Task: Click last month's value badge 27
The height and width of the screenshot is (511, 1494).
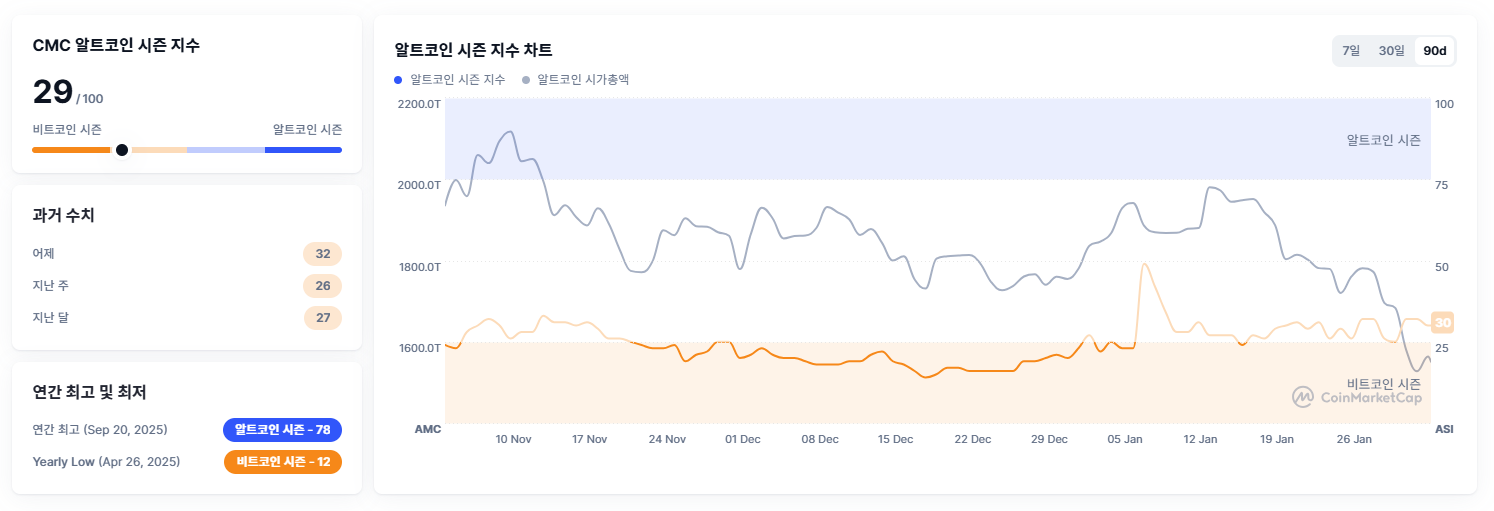Action: pyautogui.click(x=323, y=318)
